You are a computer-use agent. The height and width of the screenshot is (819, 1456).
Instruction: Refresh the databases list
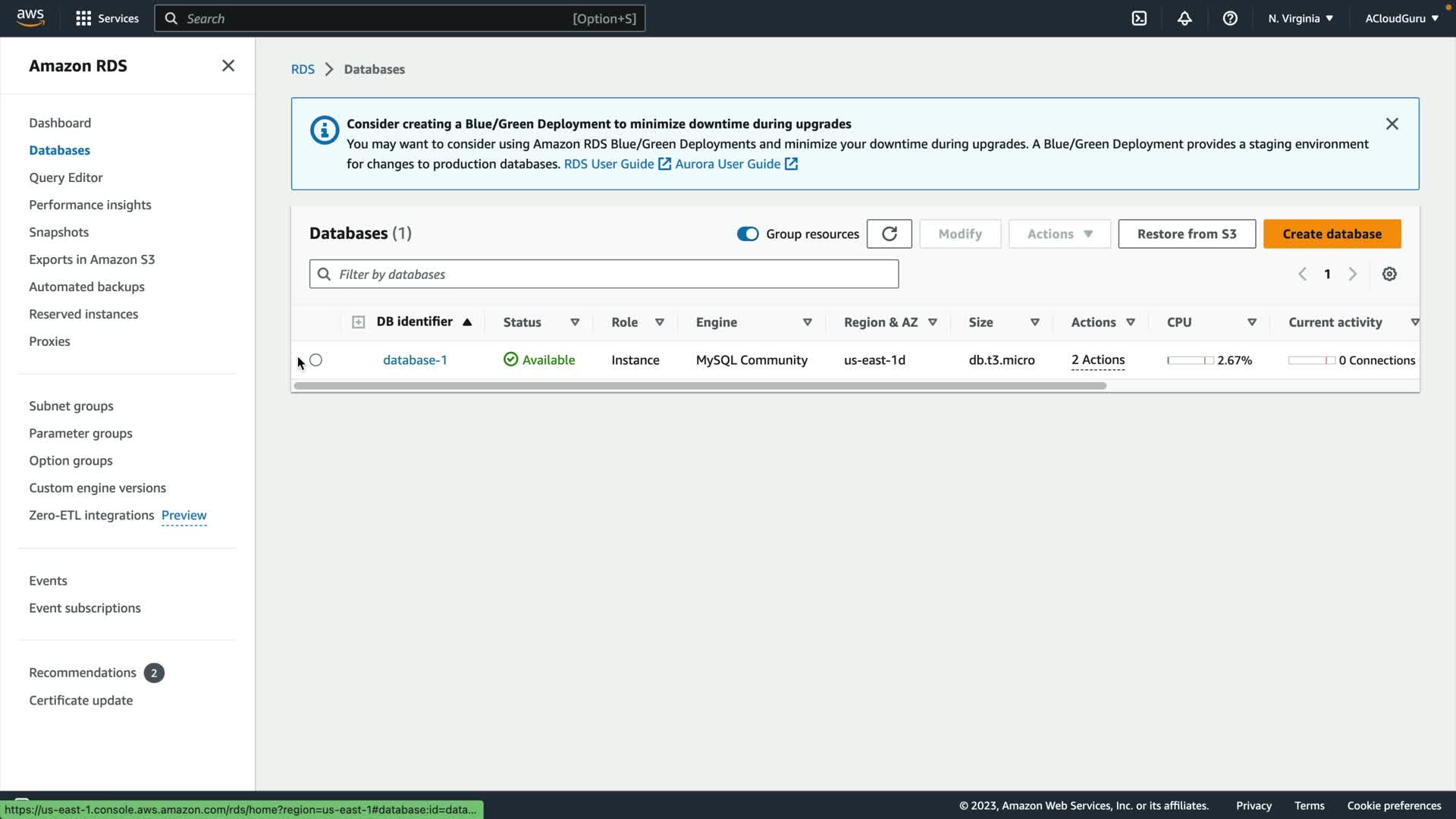click(889, 234)
